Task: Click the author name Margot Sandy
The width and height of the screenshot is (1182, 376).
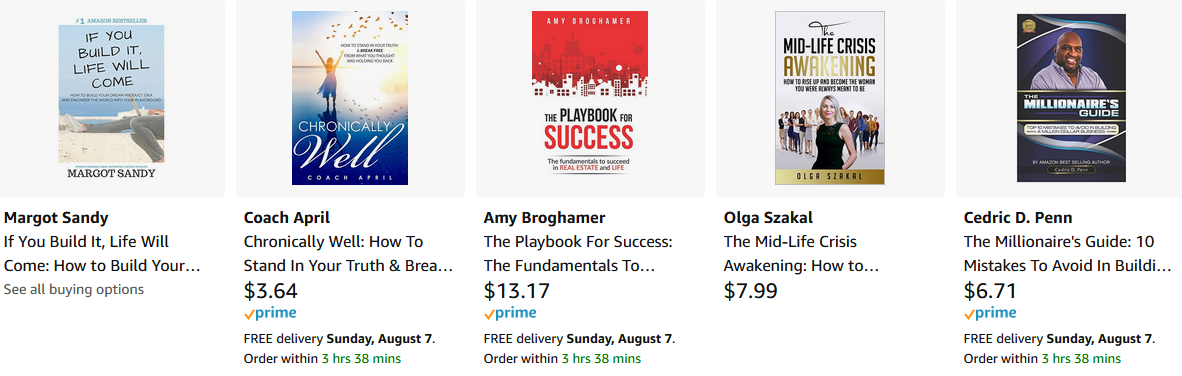Action: point(56,219)
